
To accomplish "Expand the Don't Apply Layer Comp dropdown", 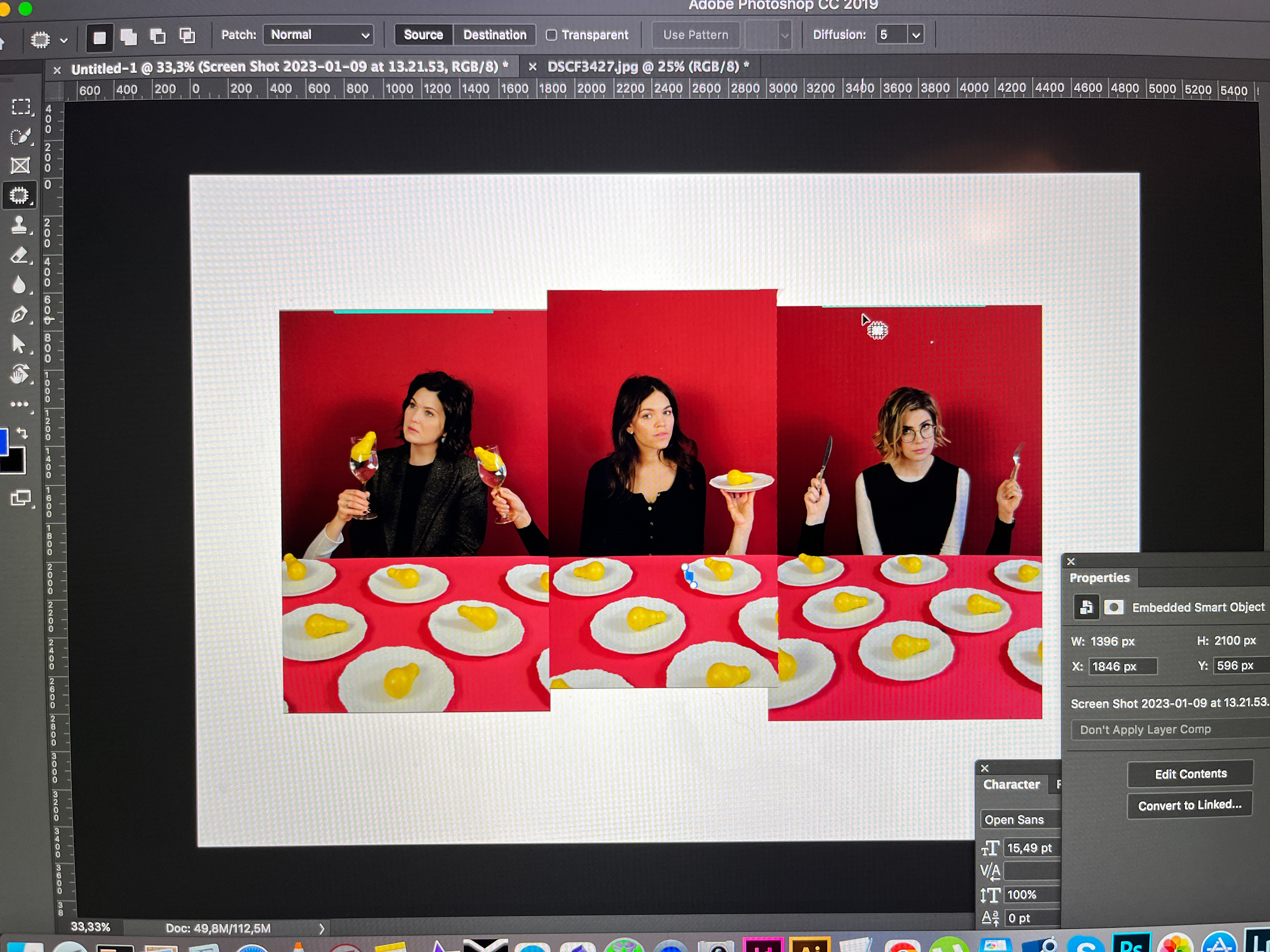I will [x=1165, y=729].
